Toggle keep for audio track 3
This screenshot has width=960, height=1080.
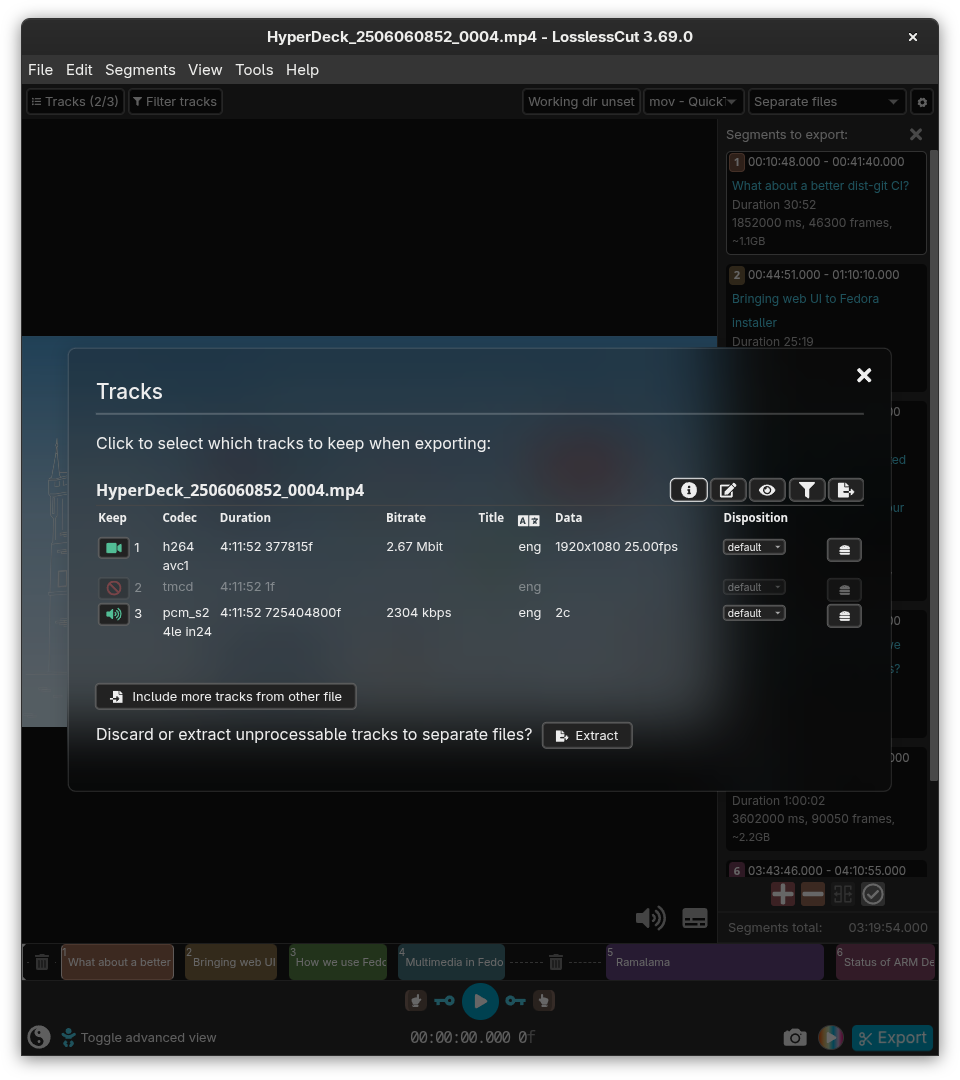pyautogui.click(x=114, y=614)
